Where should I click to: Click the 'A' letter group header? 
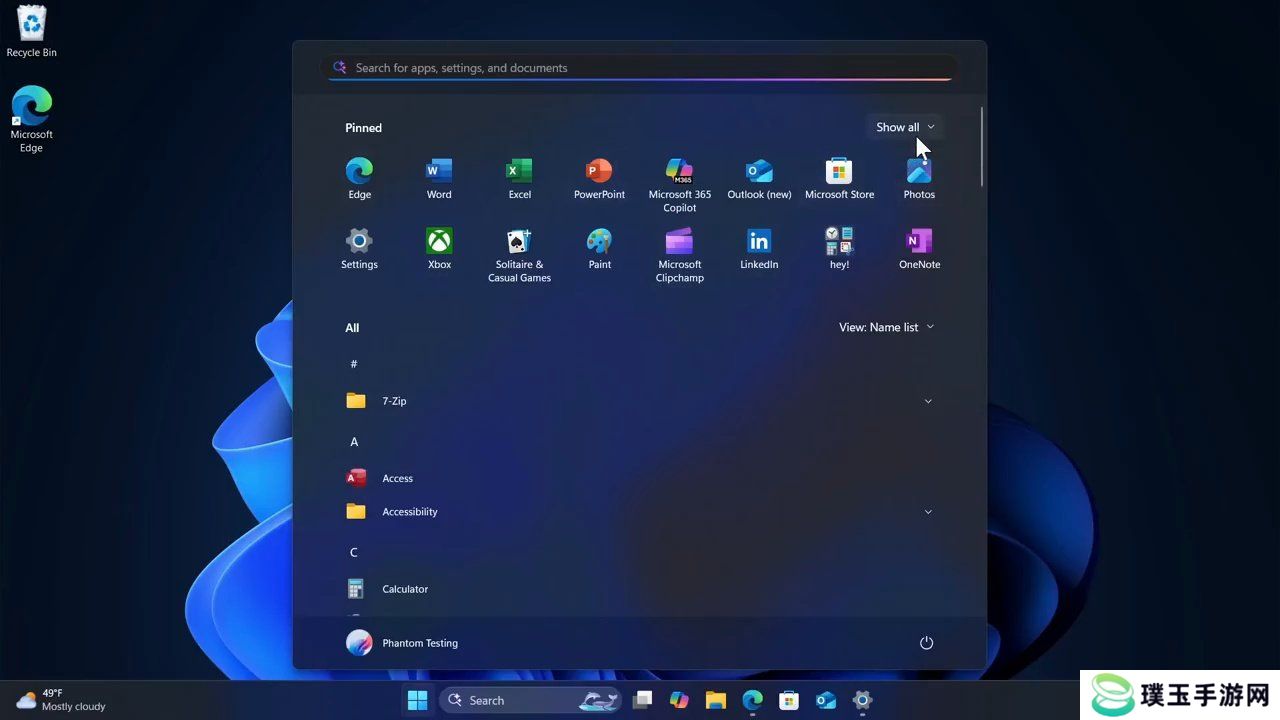354,442
